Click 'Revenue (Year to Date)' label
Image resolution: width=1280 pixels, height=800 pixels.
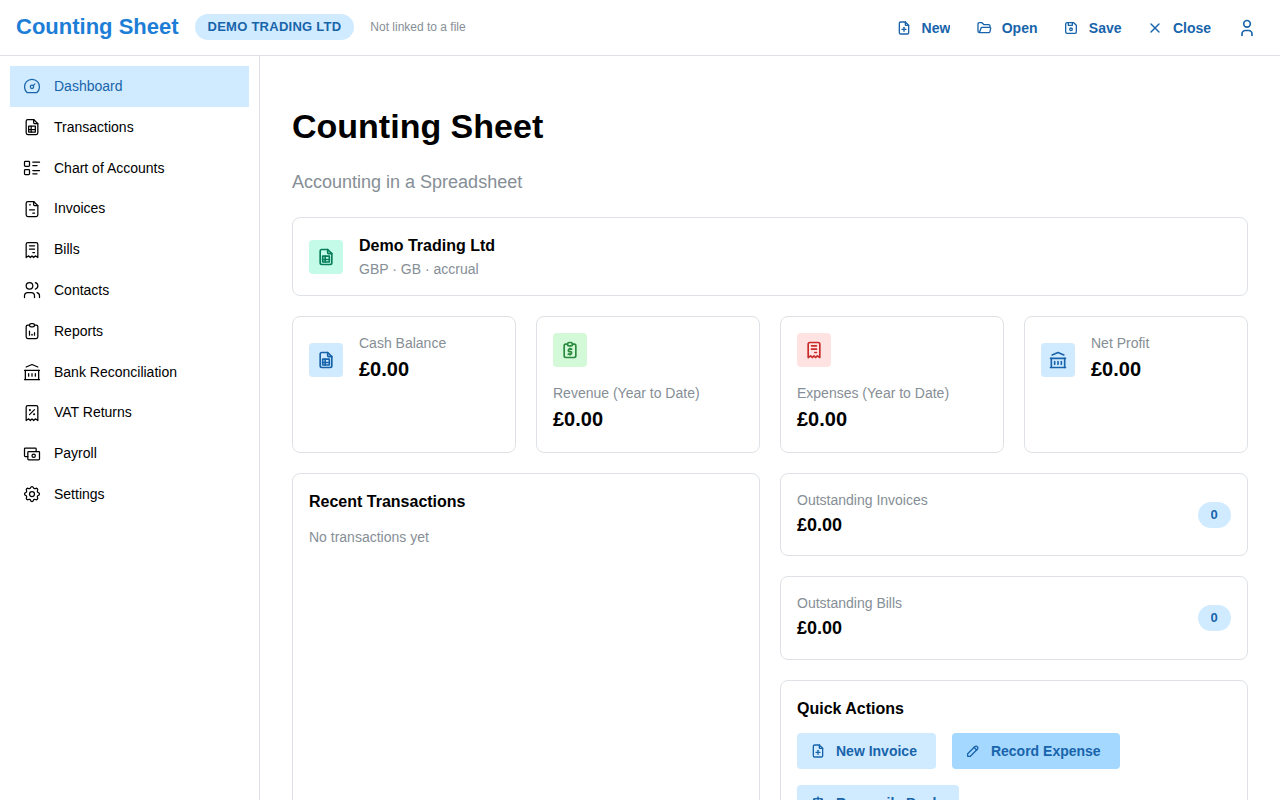point(626,393)
